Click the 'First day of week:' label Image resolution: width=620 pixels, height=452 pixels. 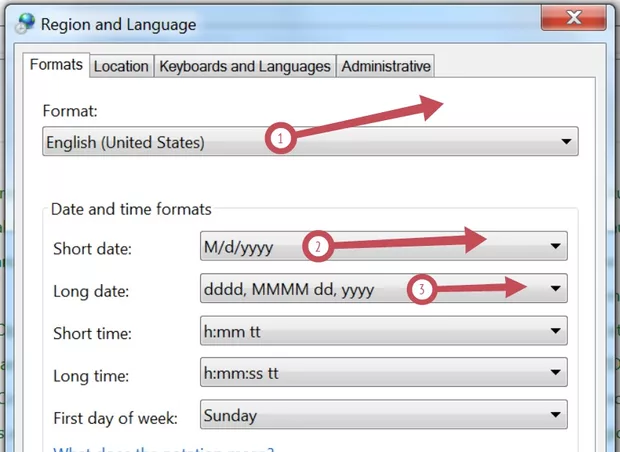115,415
